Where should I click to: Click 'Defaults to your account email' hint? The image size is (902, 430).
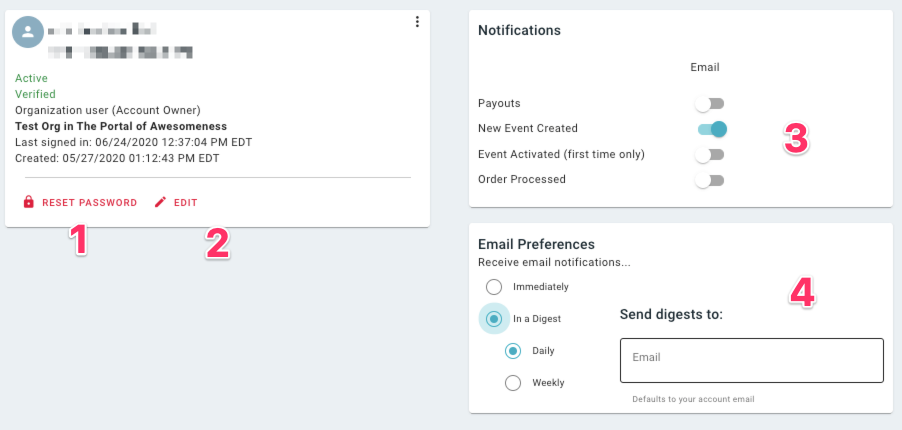point(693,399)
